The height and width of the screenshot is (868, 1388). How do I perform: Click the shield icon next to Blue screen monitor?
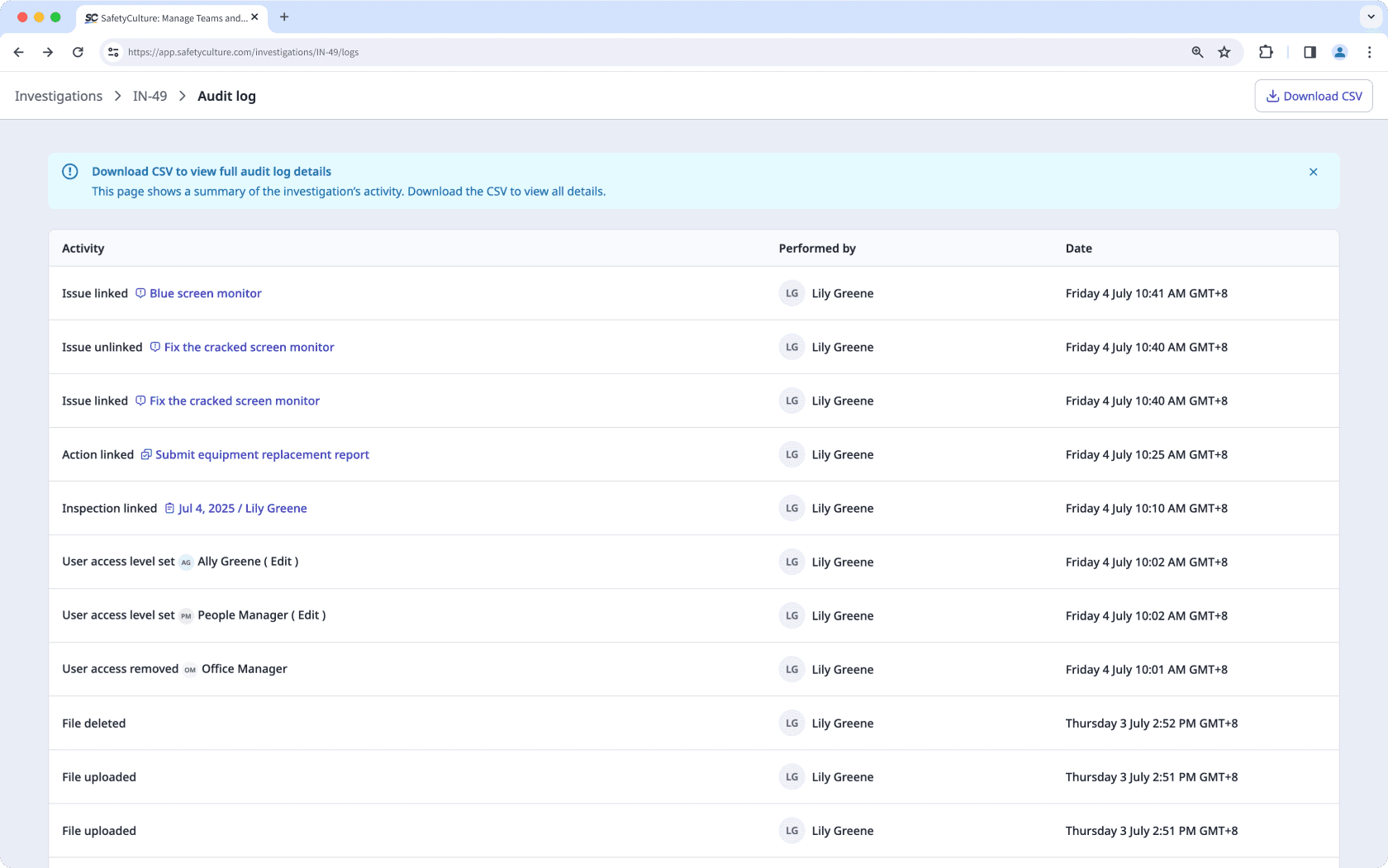coord(140,293)
